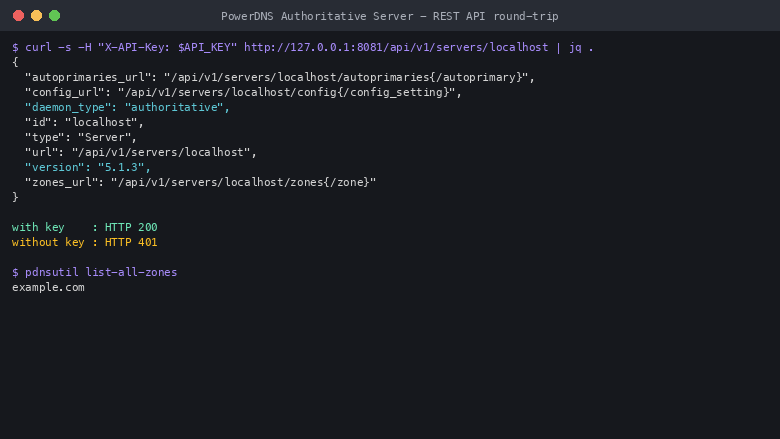The height and width of the screenshot is (439, 780).
Task: Select the zones_url JSON line
Action: point(200,182)
